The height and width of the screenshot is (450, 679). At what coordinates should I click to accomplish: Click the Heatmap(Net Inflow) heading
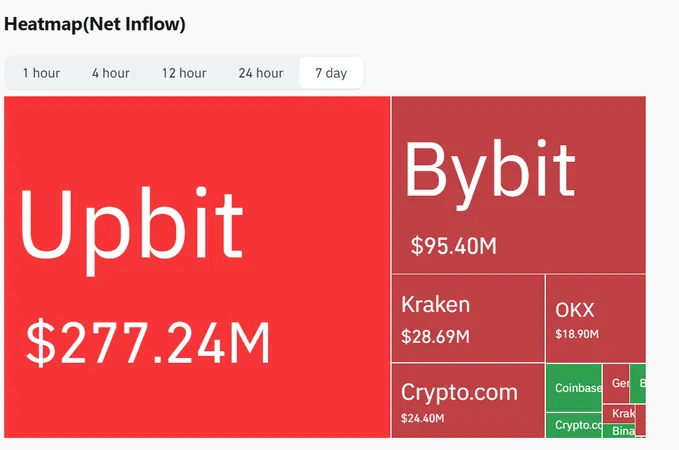(x=95, y=24)
